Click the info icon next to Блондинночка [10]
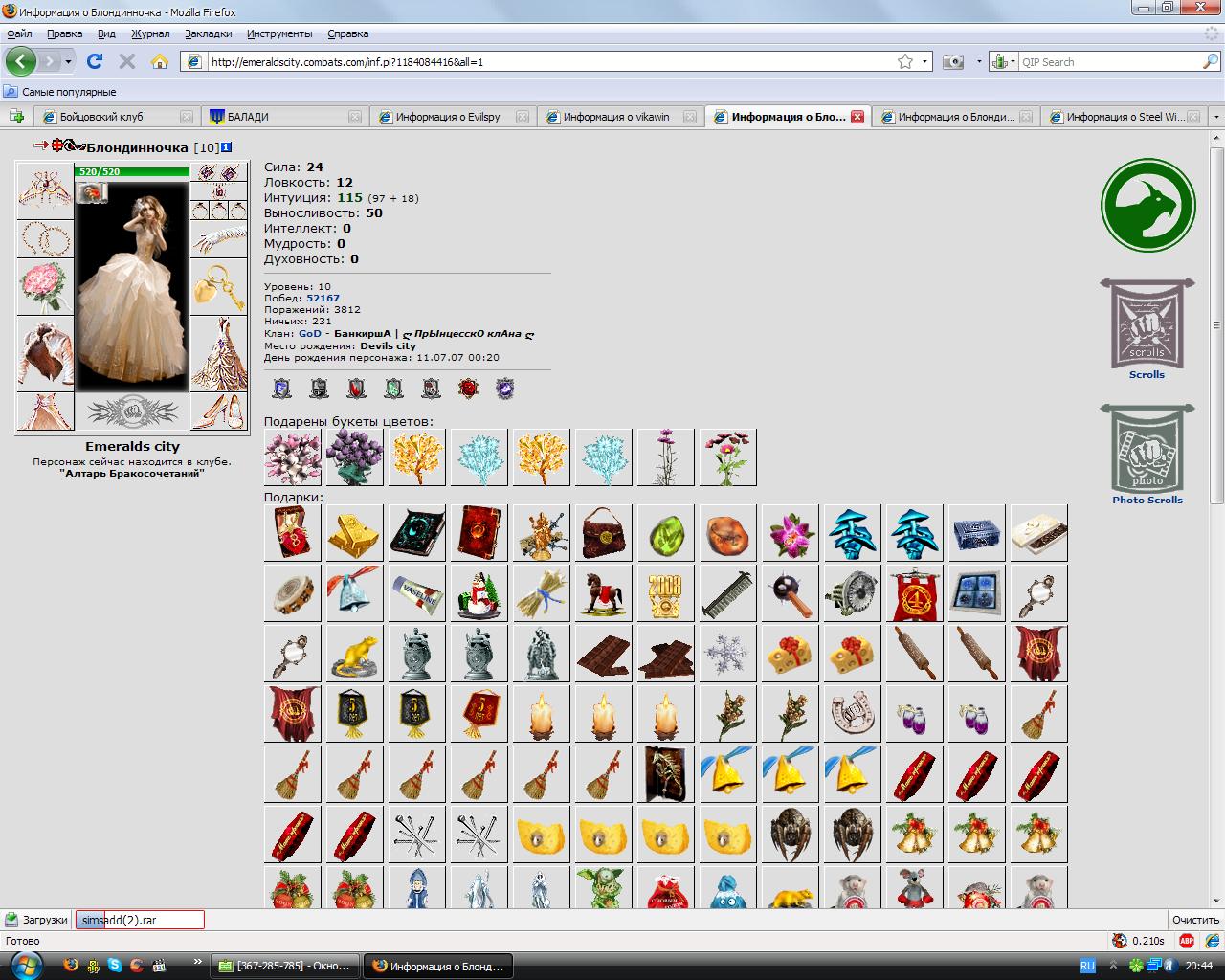Image resolution: width=1225 pixels, height=980 pixels. click(226, 147)
